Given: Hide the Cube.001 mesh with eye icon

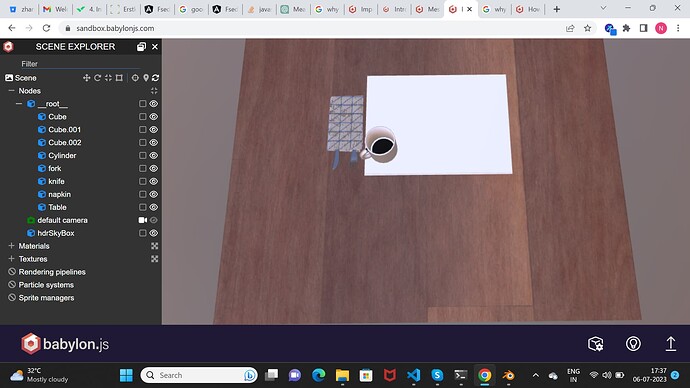Looking at the screenshot, I should [154, 129].
